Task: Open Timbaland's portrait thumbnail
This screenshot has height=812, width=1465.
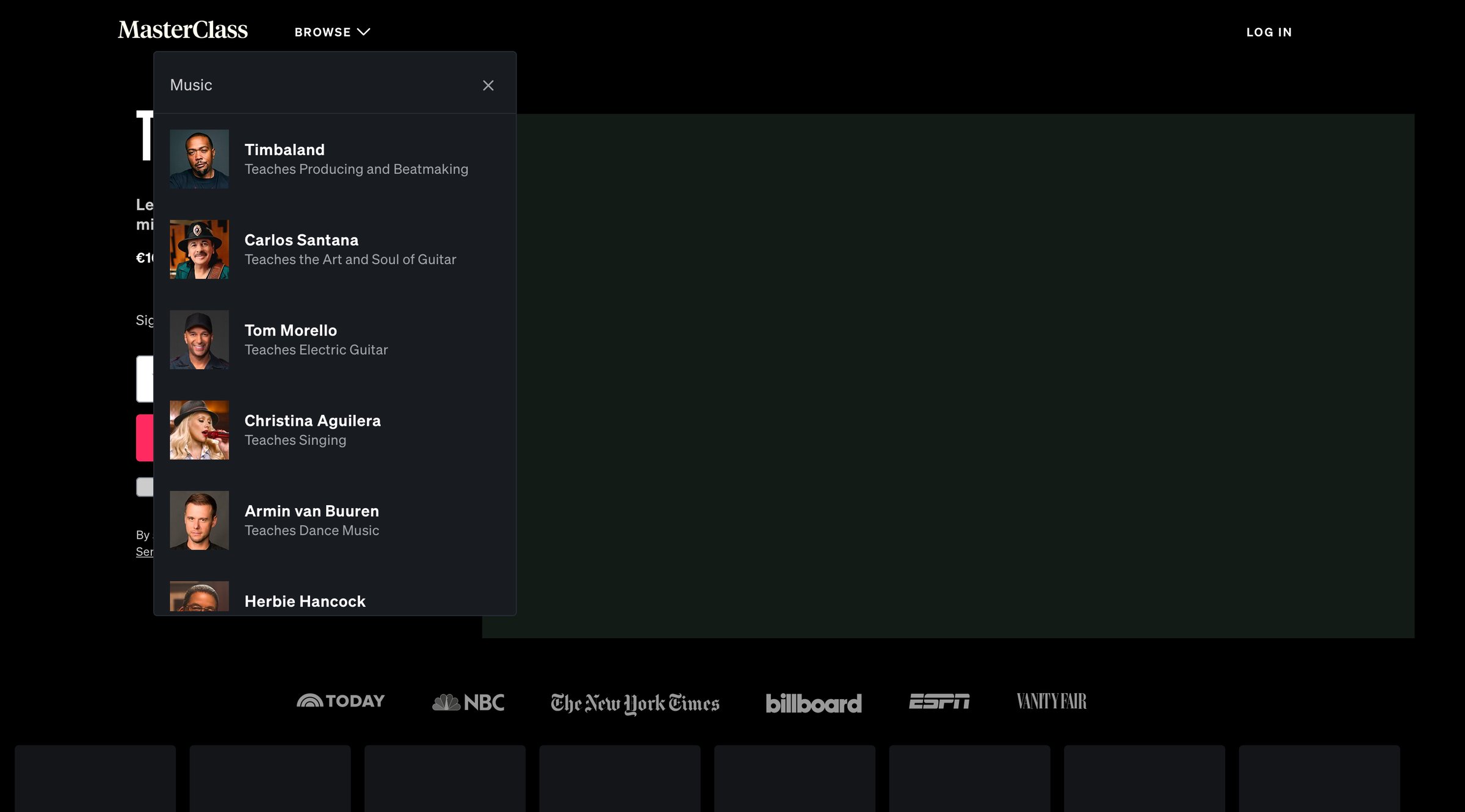Action: pos(199,159)
